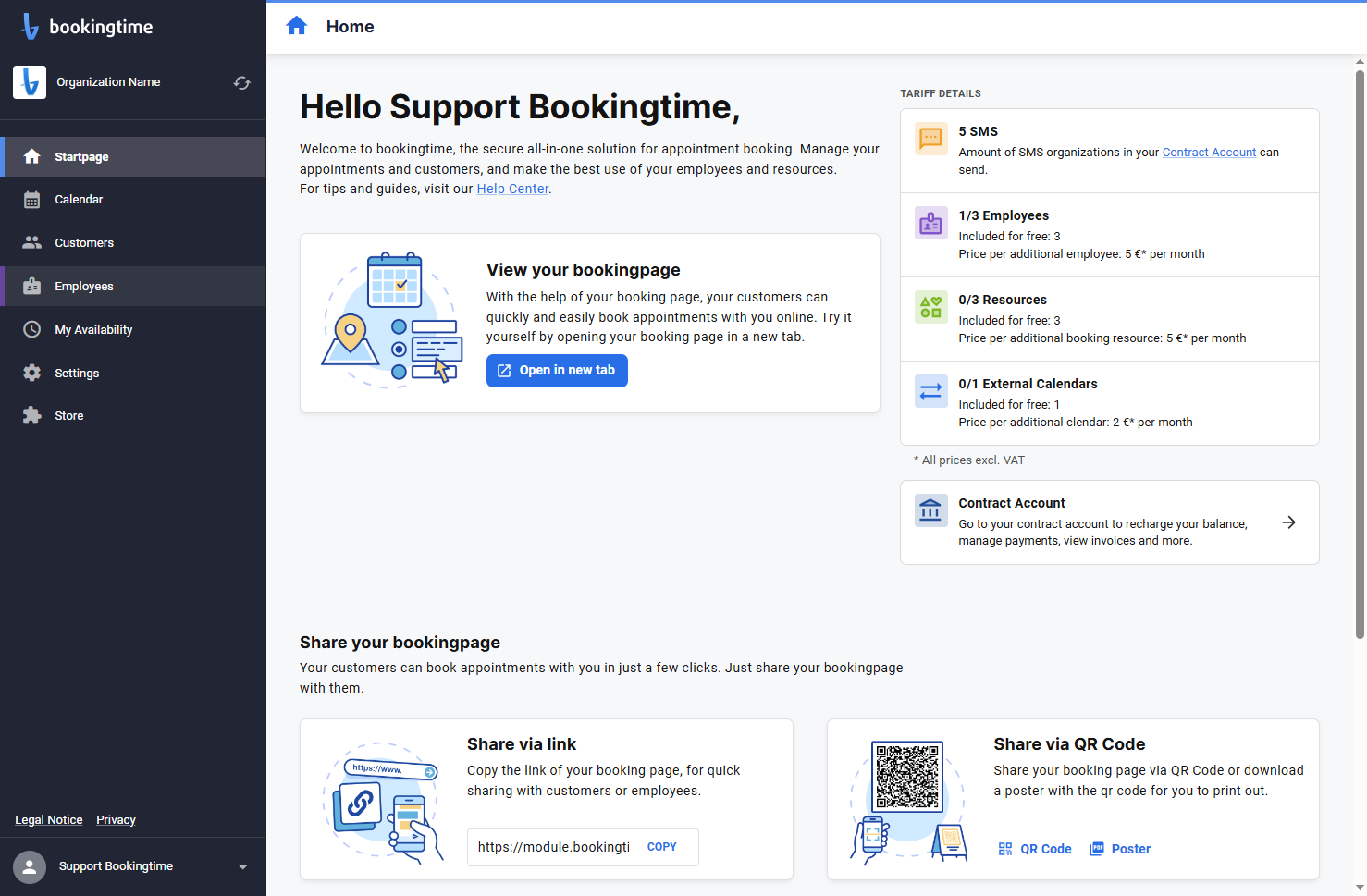Click the arrow on Contract Account card
The image size is (1367, 896).
coord(1288,522)
